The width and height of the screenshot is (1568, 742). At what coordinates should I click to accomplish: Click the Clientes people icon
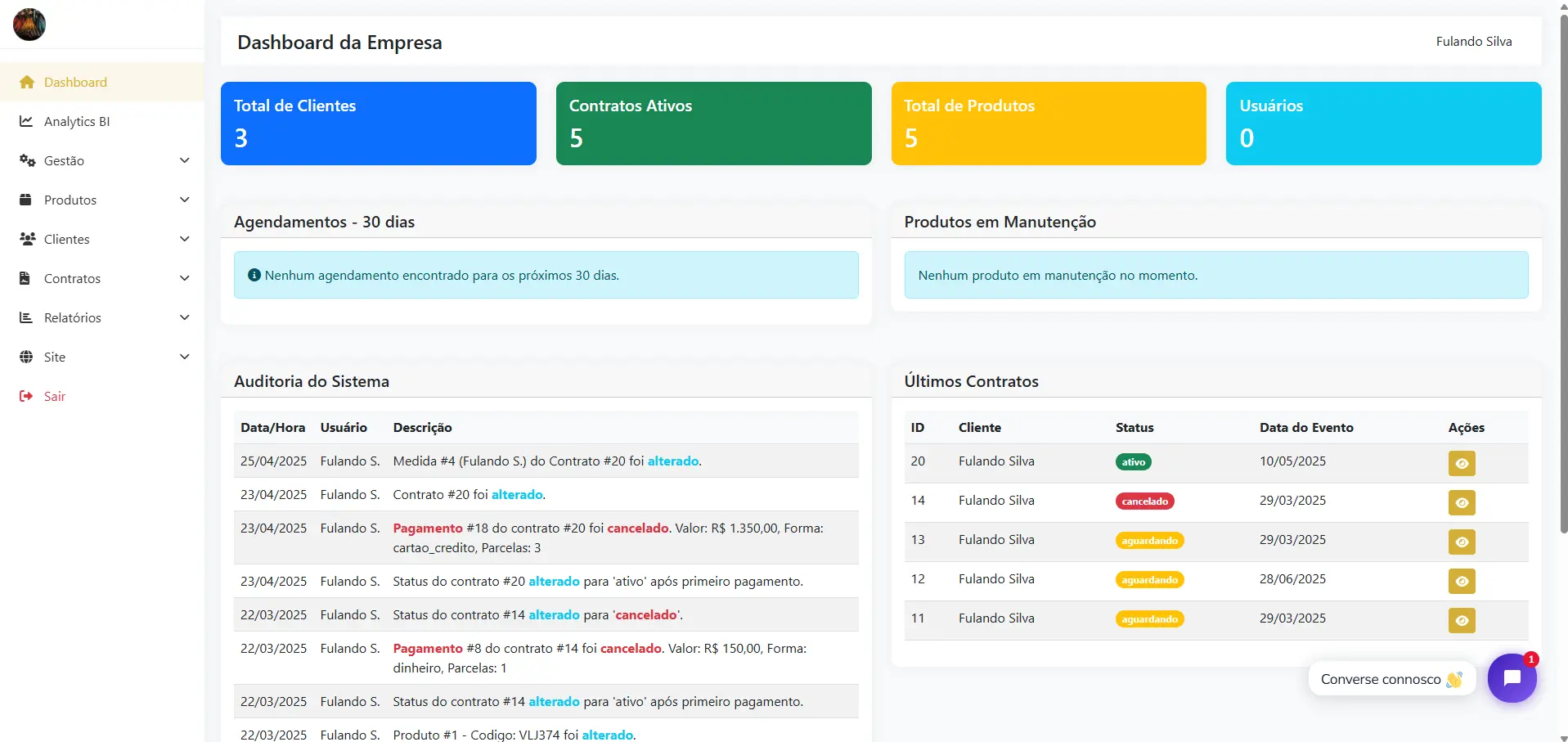(x=28, y=239)
